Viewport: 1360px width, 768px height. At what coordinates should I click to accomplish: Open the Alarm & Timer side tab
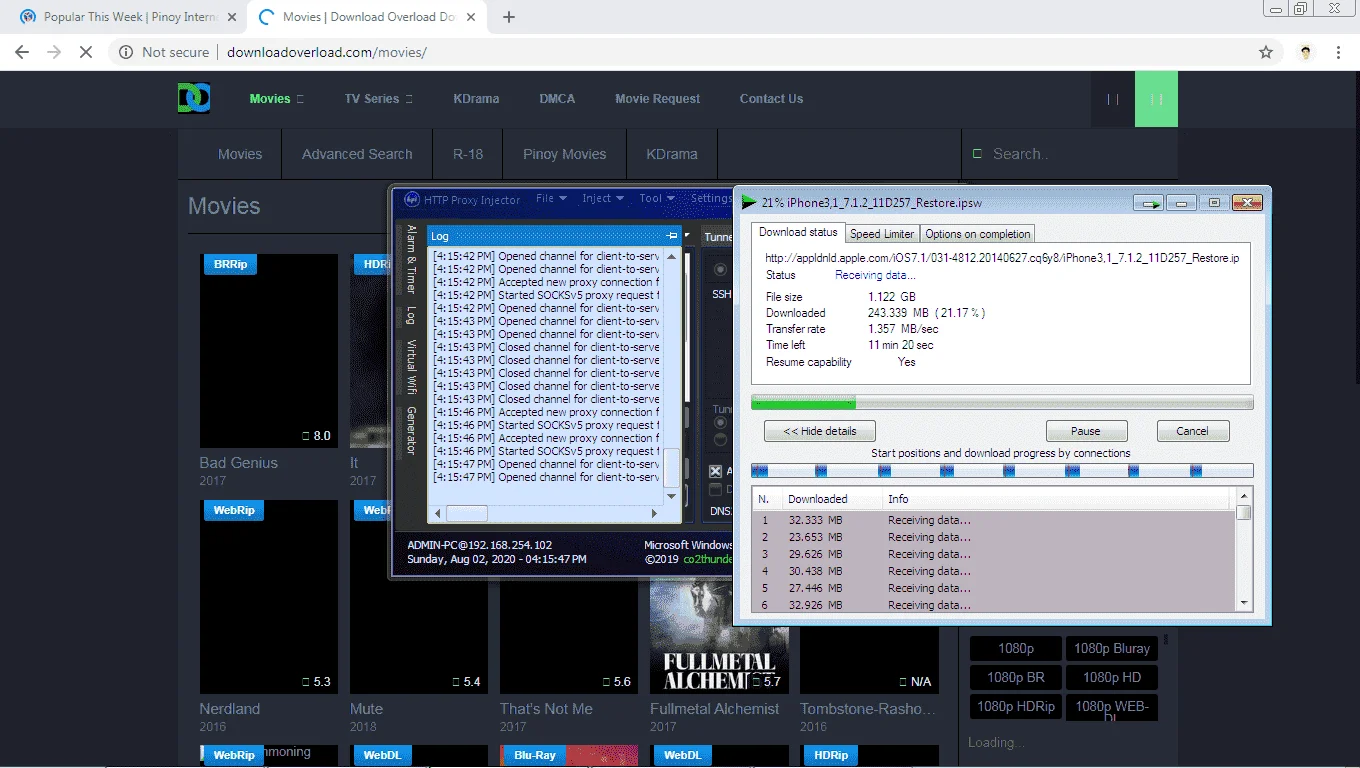pos(411,259)
